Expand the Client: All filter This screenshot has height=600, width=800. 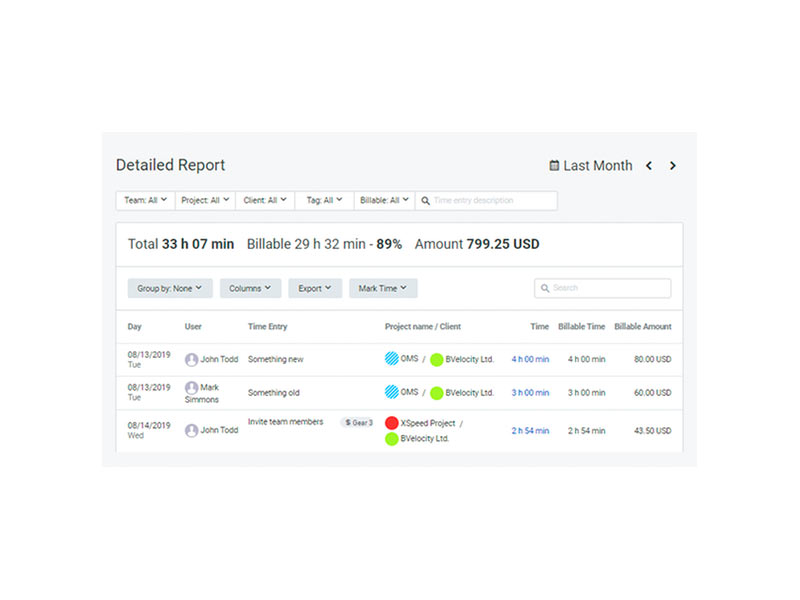(x=265, y=200)
